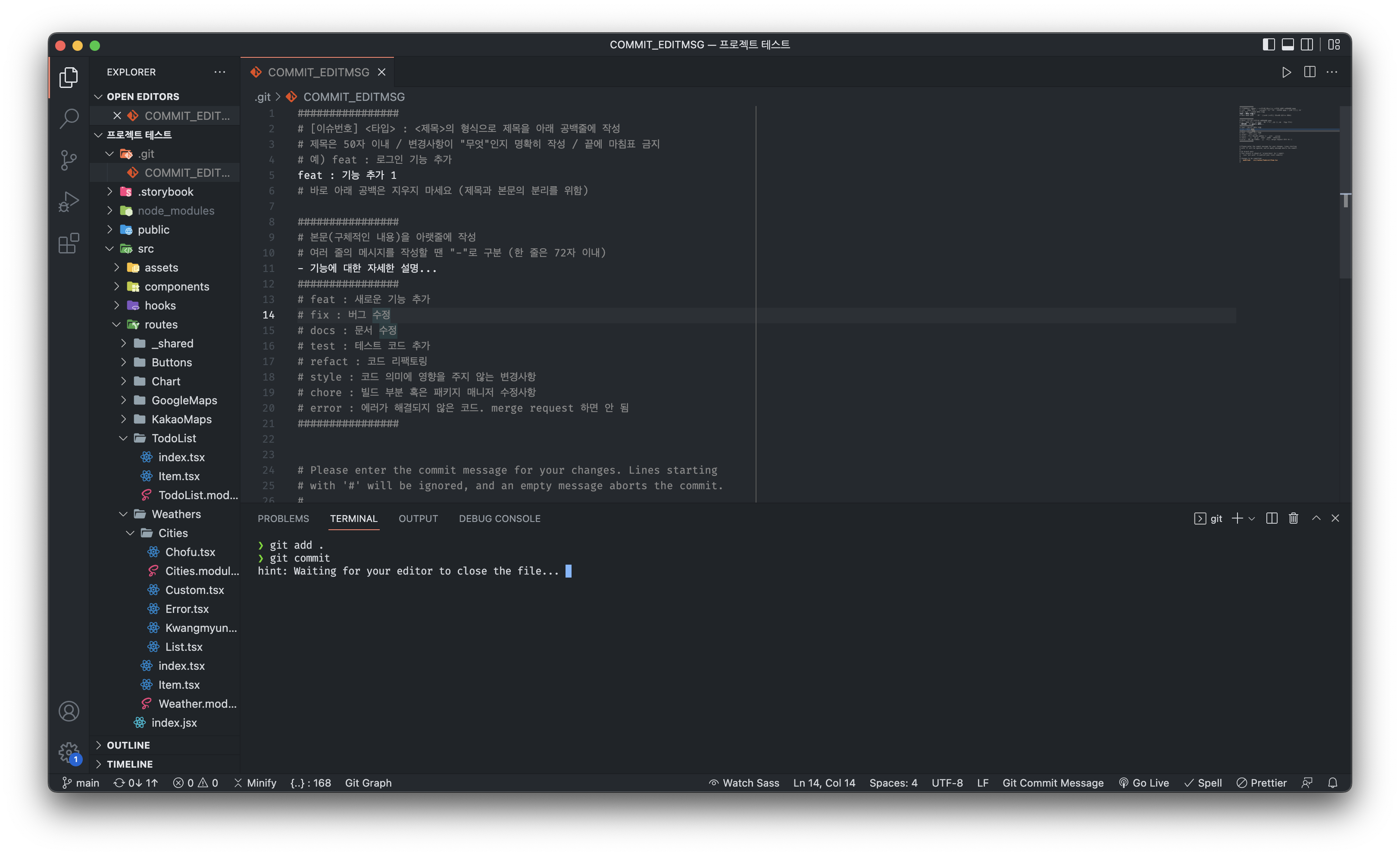1400x856 pixels.
Task: Toggle Go Live server in status bar
Action: (x=1144, y=783)
